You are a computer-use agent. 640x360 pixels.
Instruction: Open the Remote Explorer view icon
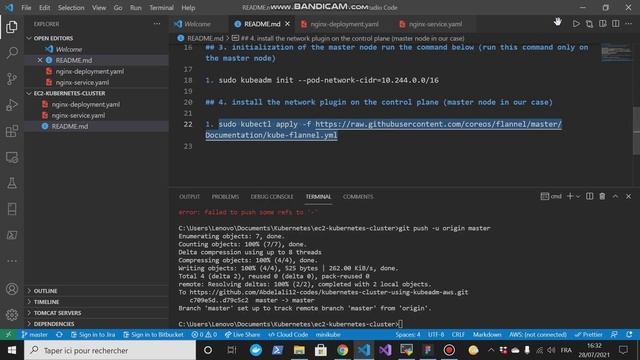(x=12, y=157)
